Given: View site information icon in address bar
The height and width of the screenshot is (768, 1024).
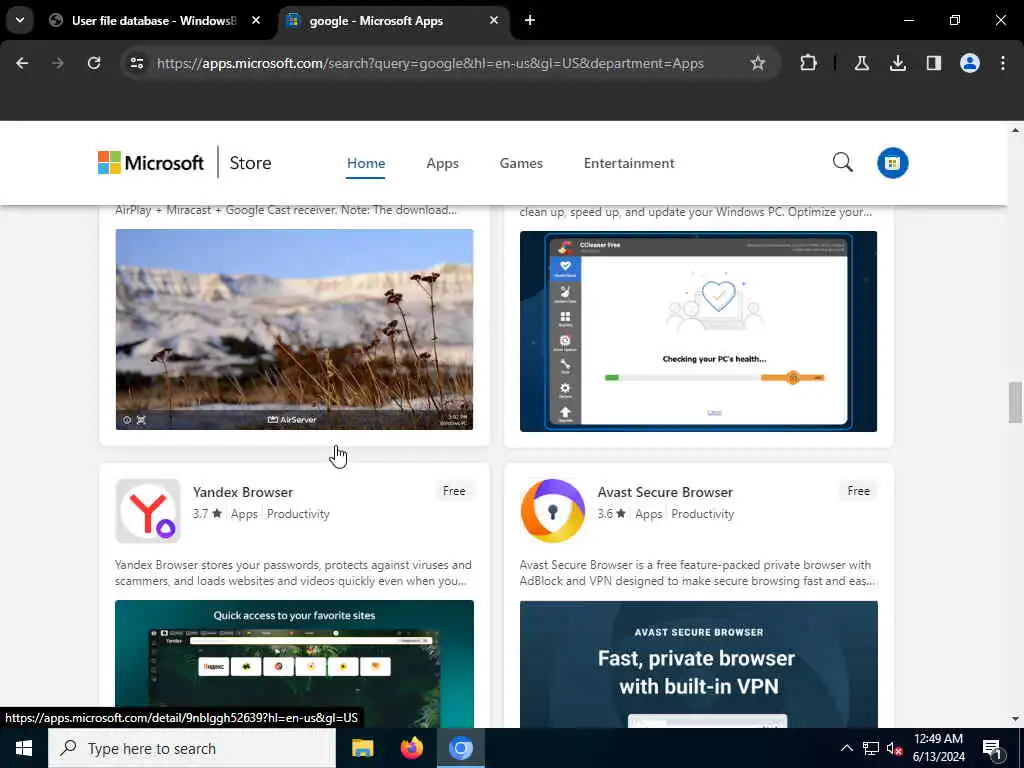Looking at the screenshot, I should click(137, 63).
